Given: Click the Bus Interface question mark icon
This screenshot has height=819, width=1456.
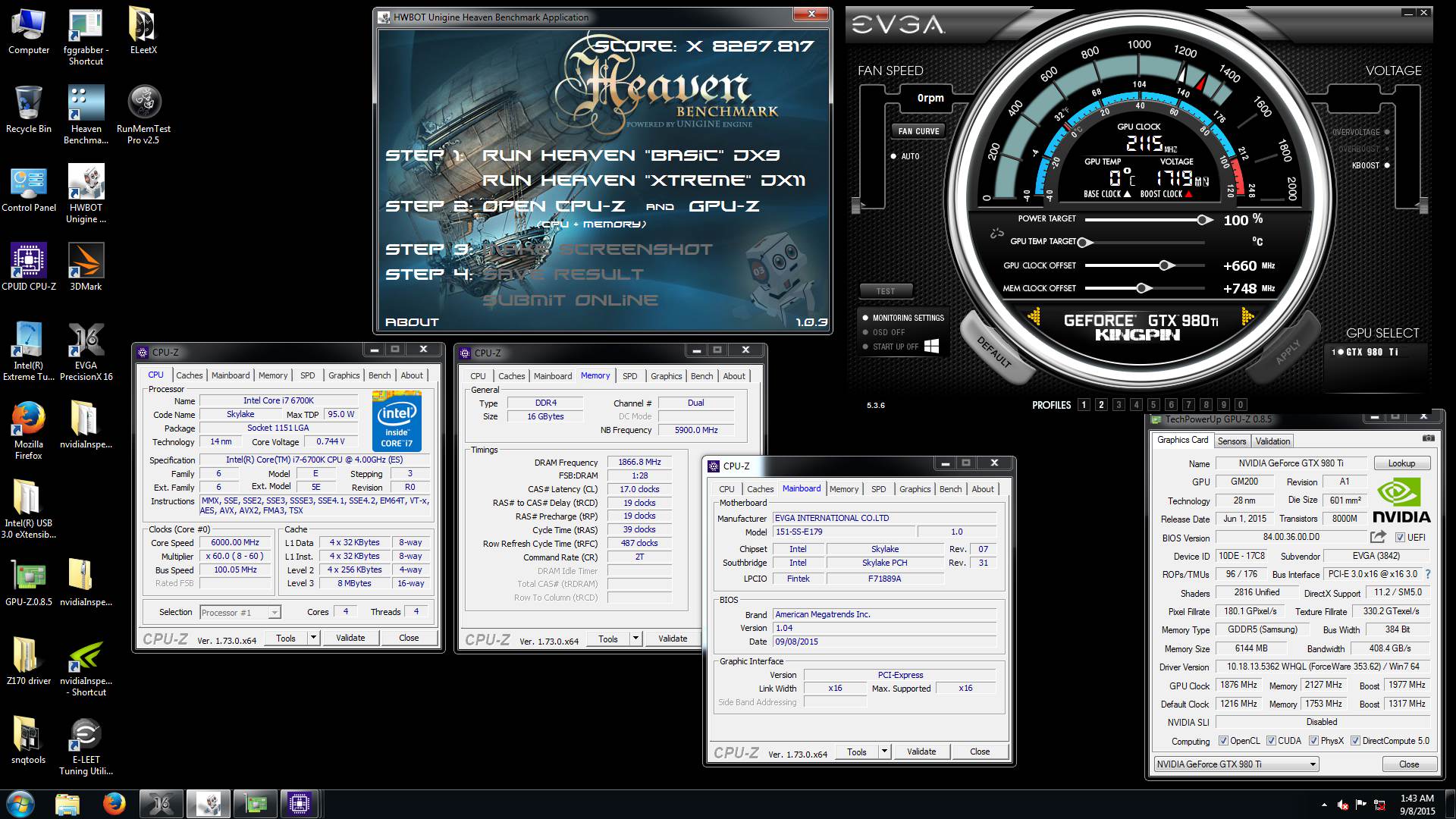Looking at the screenshot, I should click(1428, 574).
